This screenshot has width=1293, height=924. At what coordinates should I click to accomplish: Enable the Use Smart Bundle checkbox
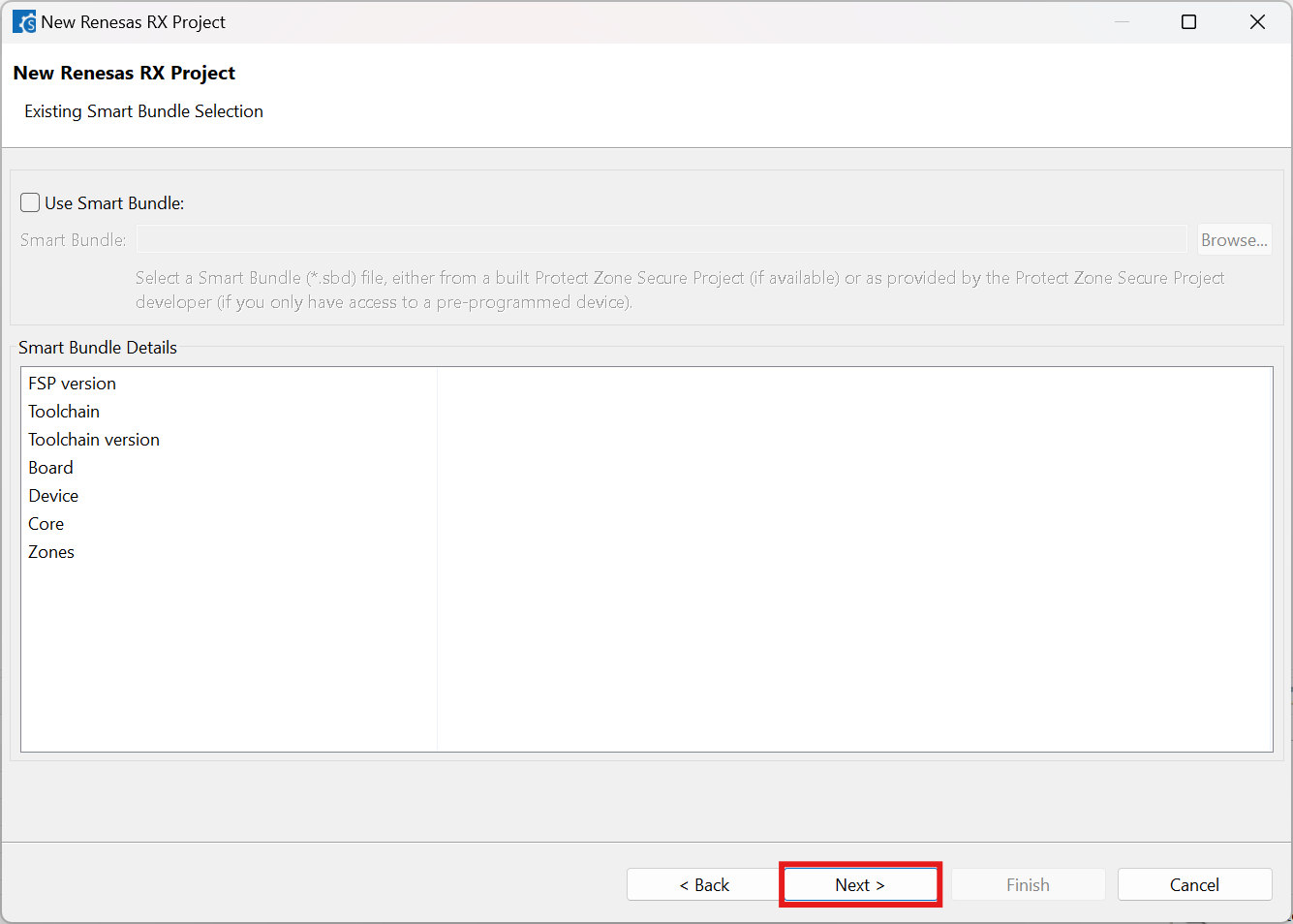(x=30, y=202)
